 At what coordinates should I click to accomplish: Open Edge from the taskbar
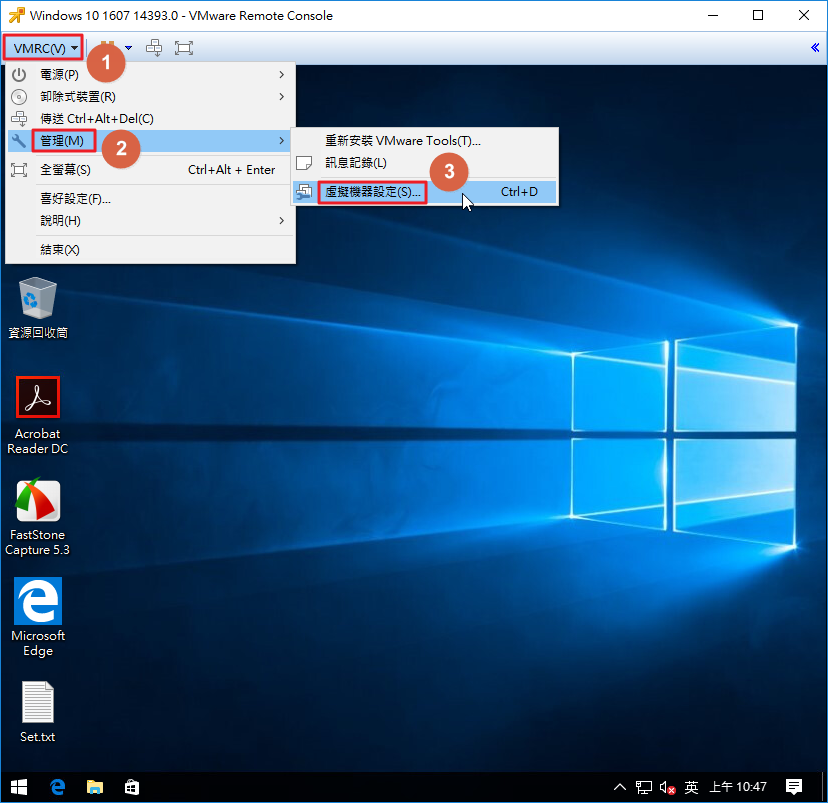click(57, 787)
